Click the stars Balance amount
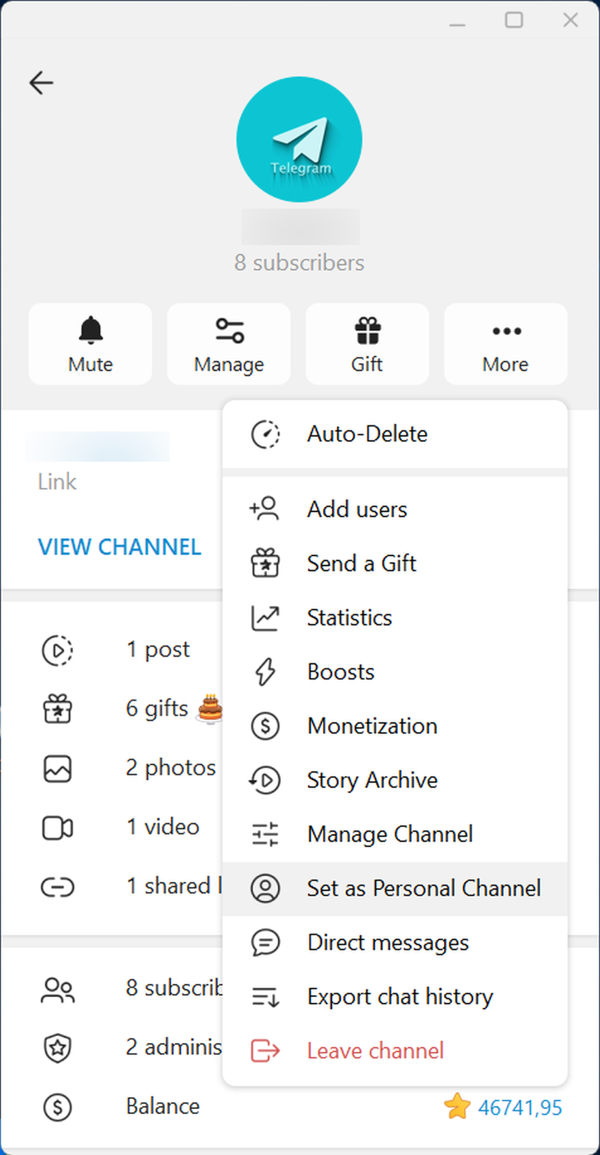The width and height of the screenshot is (600, 1155). point(519,1107)
